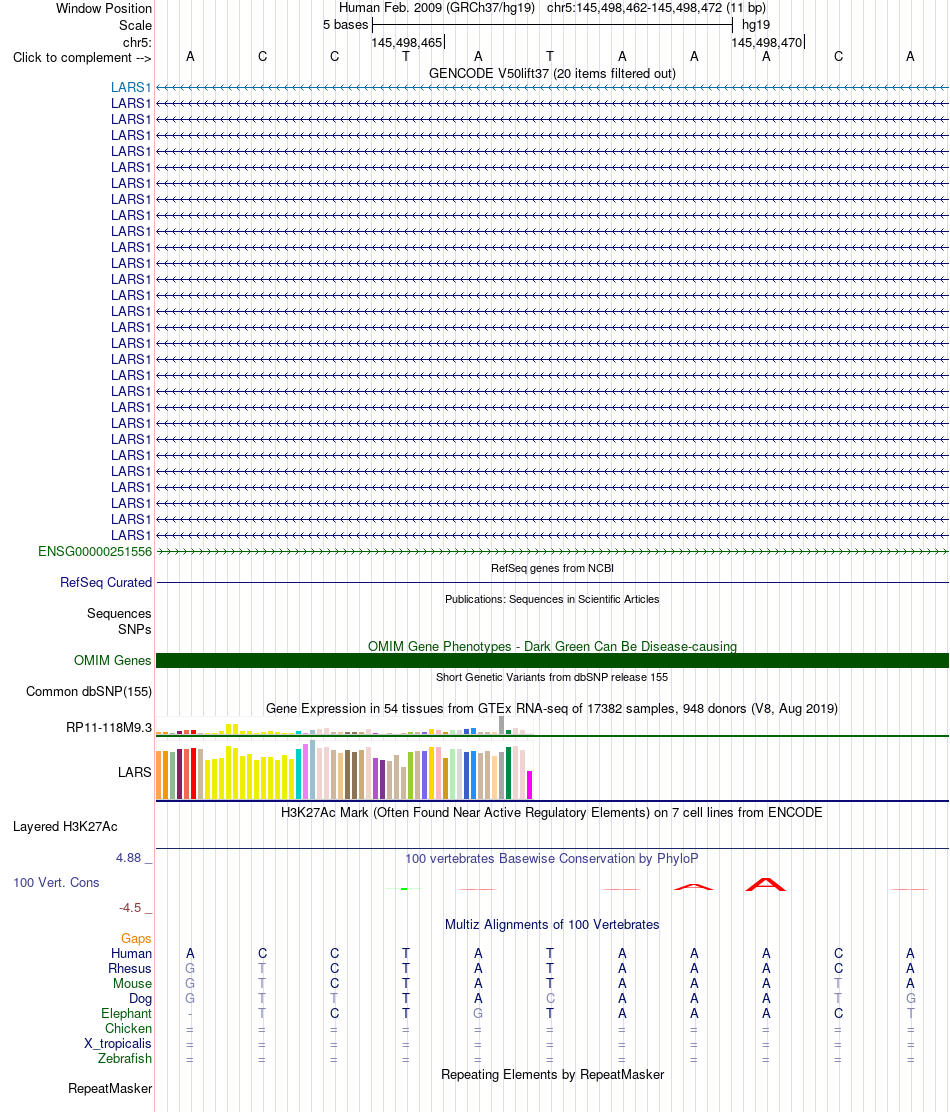
Task: Click the chr5:145,498,462-145,498,472 position text
Action: point(656,8)
